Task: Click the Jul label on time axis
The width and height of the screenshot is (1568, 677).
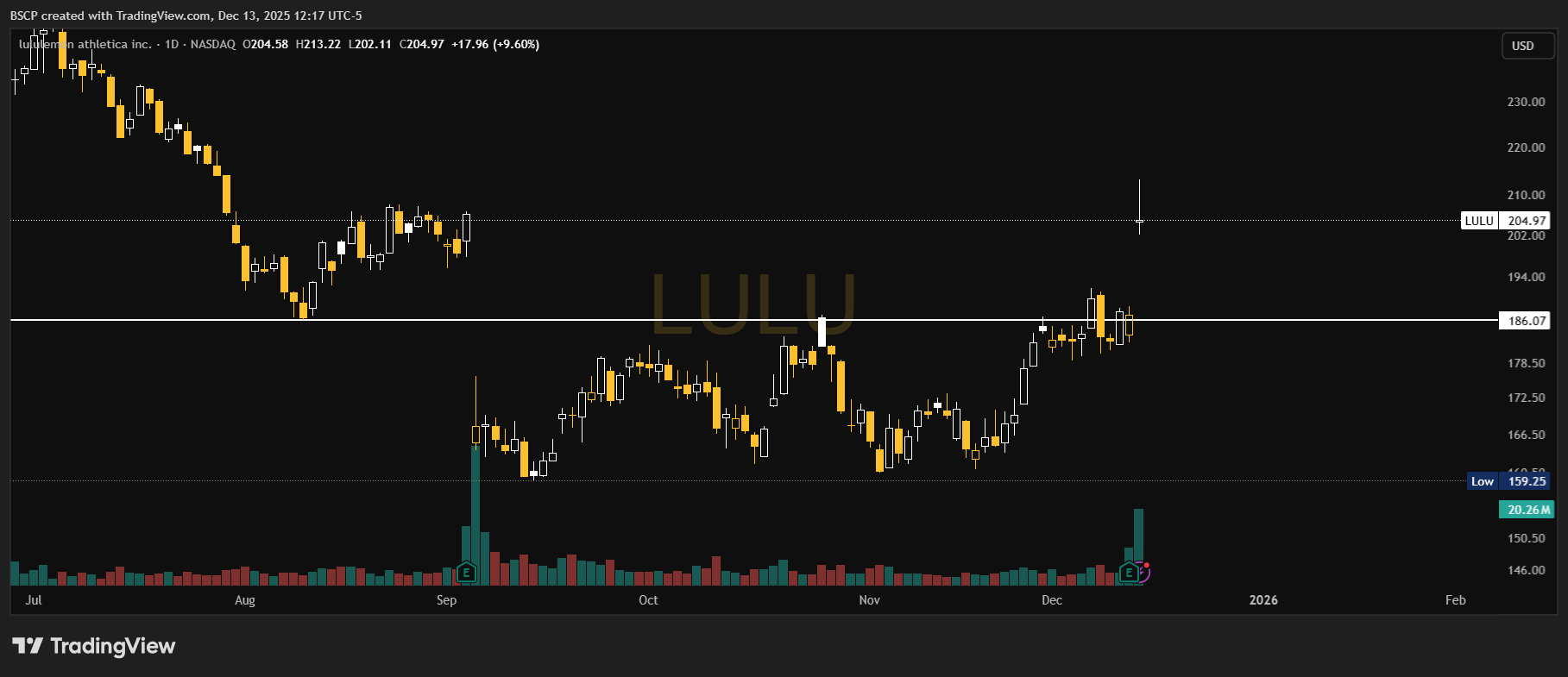Action: point(34,599)
